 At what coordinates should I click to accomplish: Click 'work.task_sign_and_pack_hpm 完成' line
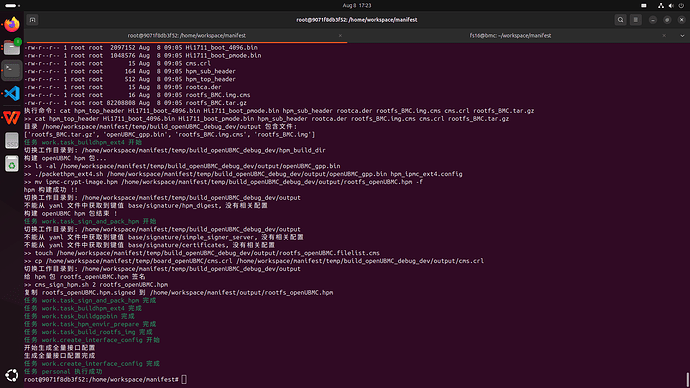90,300
